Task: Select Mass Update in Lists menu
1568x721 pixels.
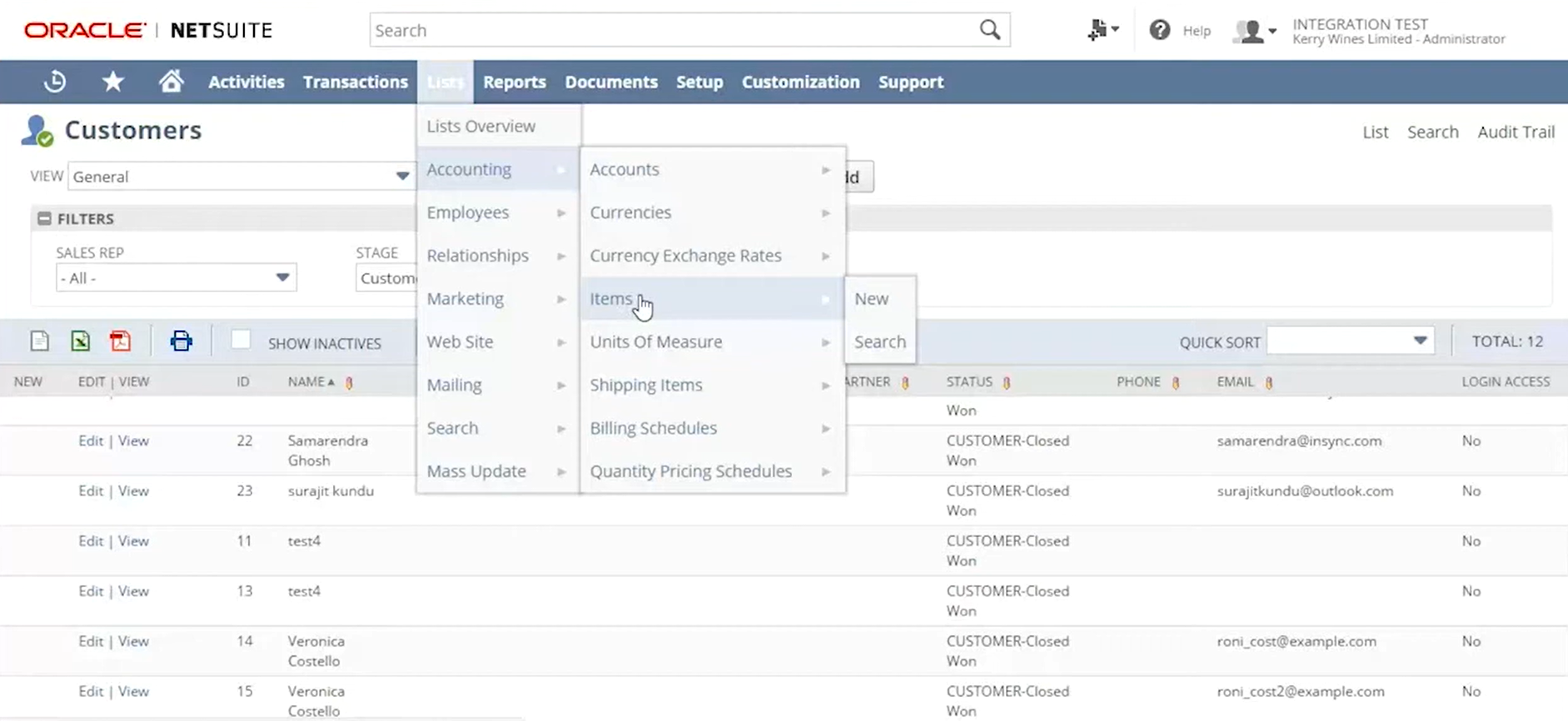Action: click(498, 471)
